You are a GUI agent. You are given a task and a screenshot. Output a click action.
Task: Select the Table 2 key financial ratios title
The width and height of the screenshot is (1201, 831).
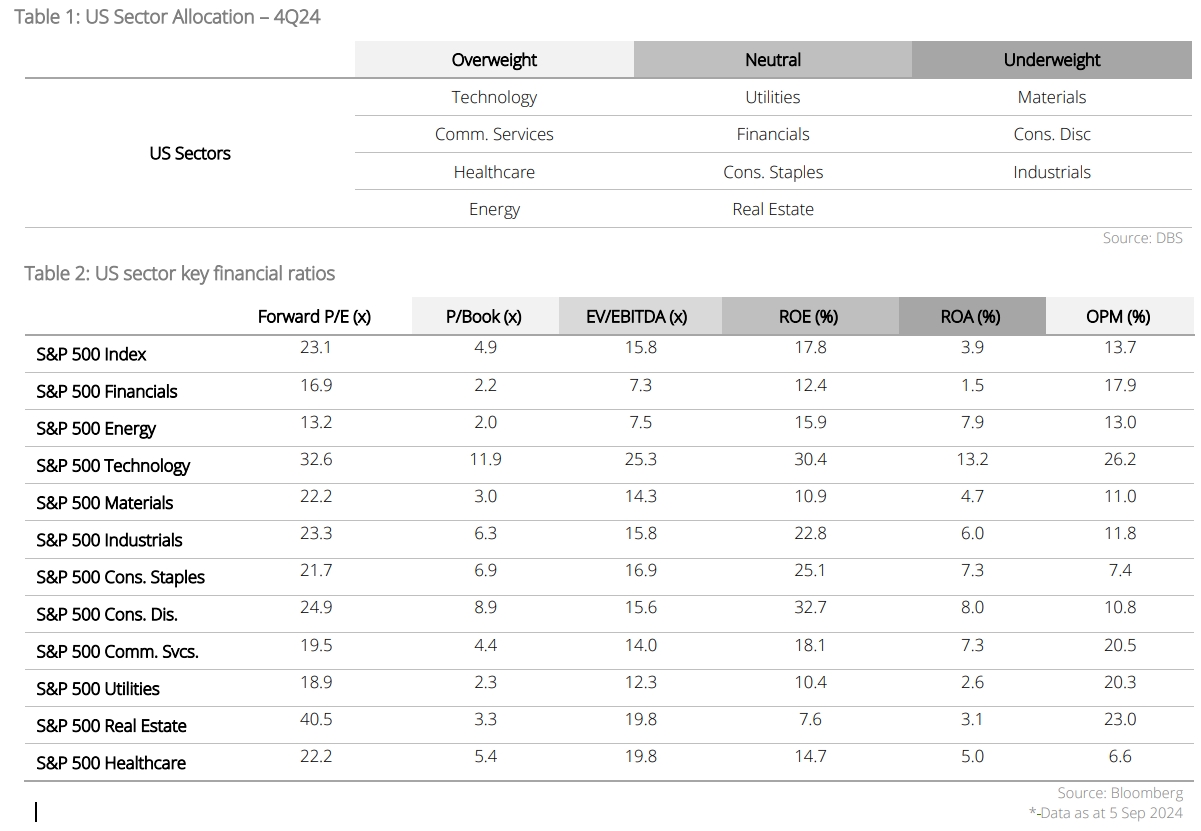pos(180,273)
